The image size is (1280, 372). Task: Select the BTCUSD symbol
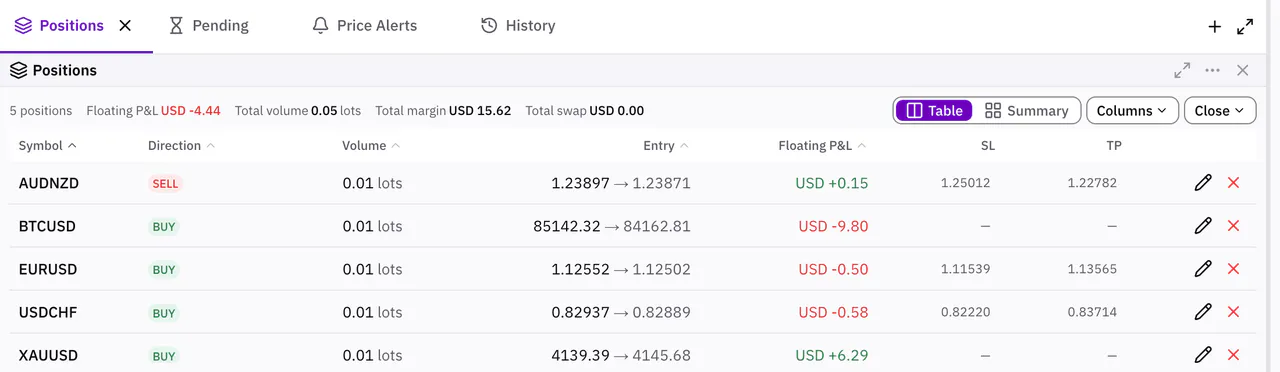pyautogui.click(x=47, y=226)
